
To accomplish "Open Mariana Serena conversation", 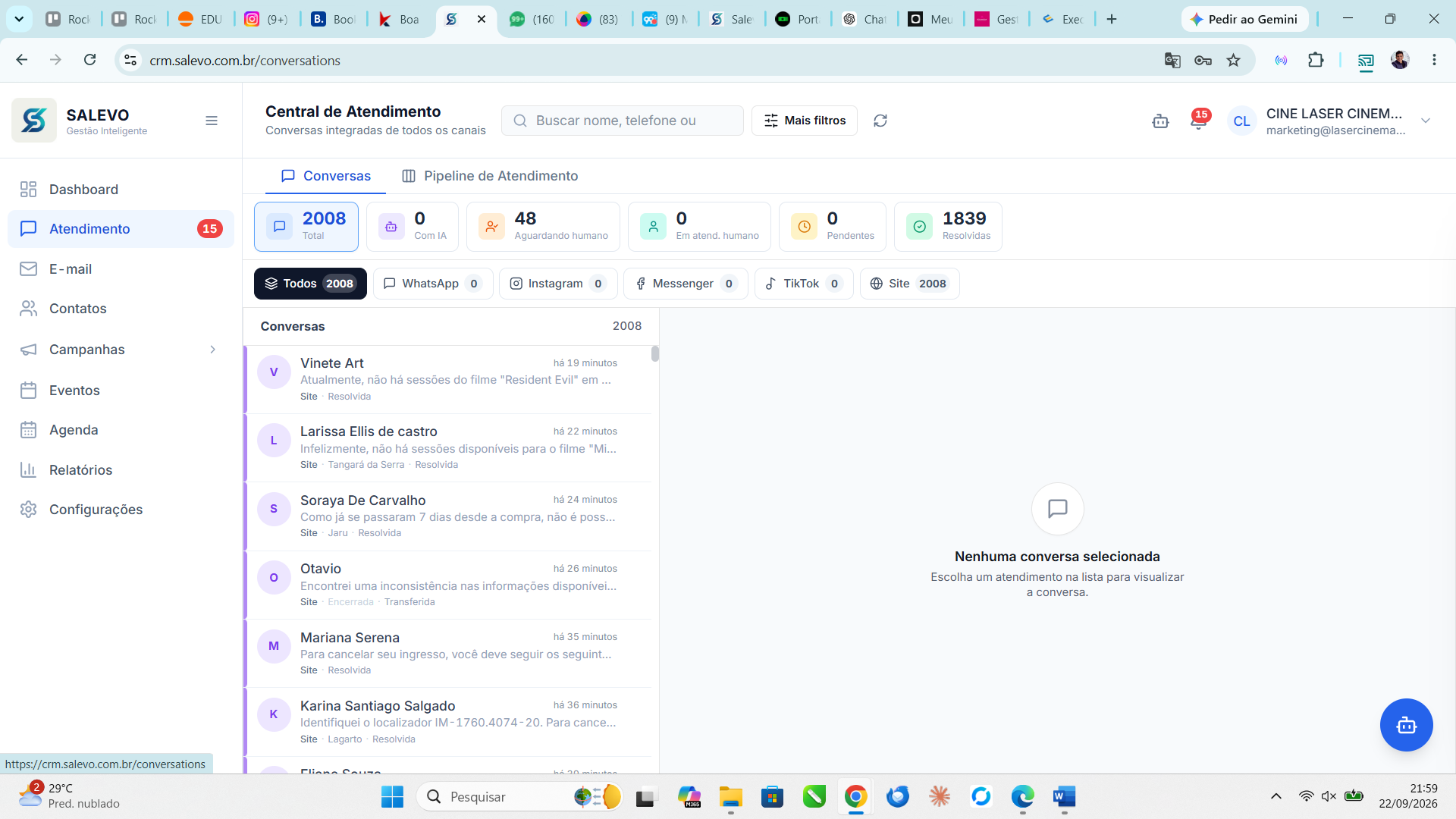I will pyautogui.click(x=447, y=653).
